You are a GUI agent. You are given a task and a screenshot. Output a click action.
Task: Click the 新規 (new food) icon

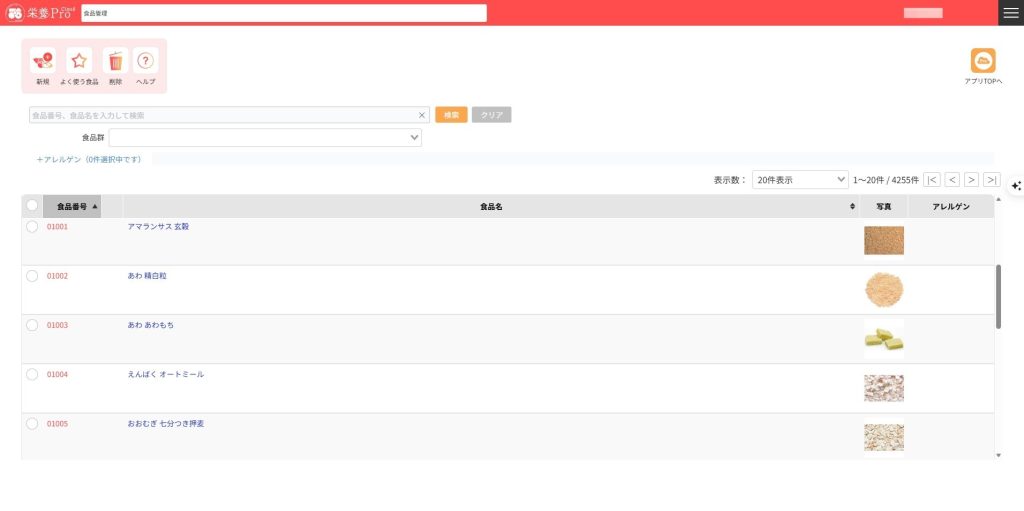[x=42, y=61]
